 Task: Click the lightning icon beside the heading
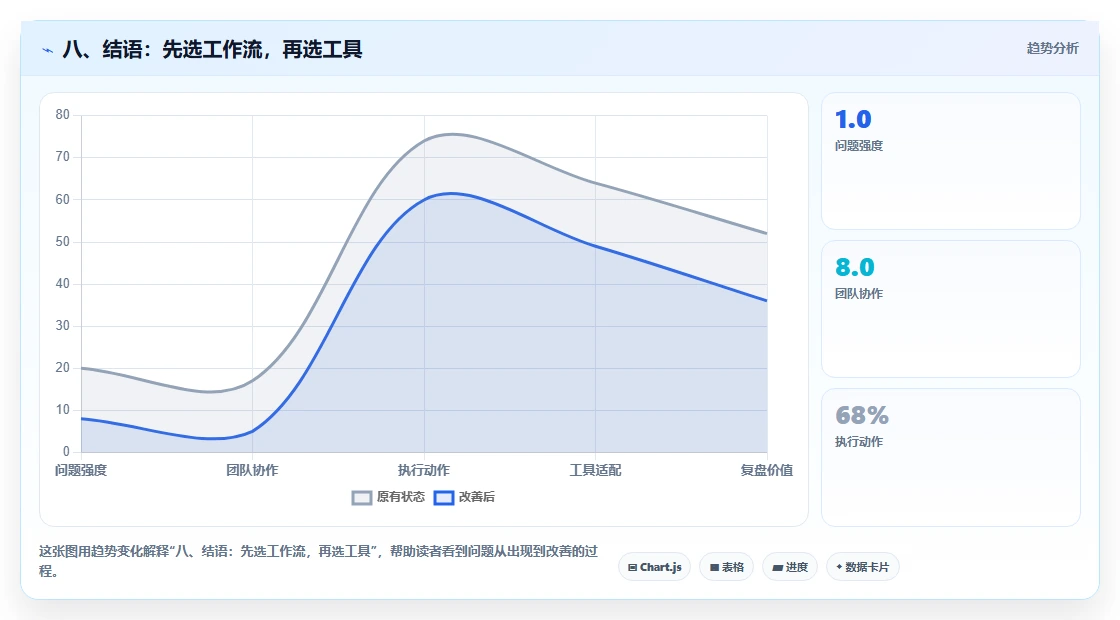[x=48, y=50]
